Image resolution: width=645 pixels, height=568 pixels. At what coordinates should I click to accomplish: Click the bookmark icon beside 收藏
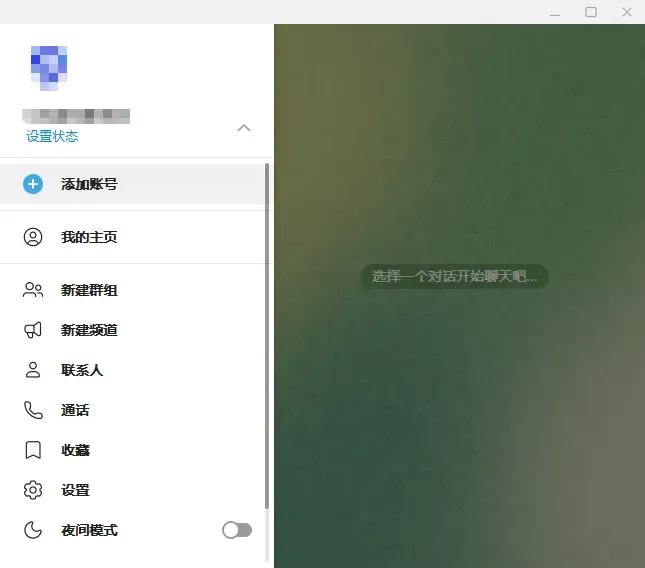[x=33, y=450]
